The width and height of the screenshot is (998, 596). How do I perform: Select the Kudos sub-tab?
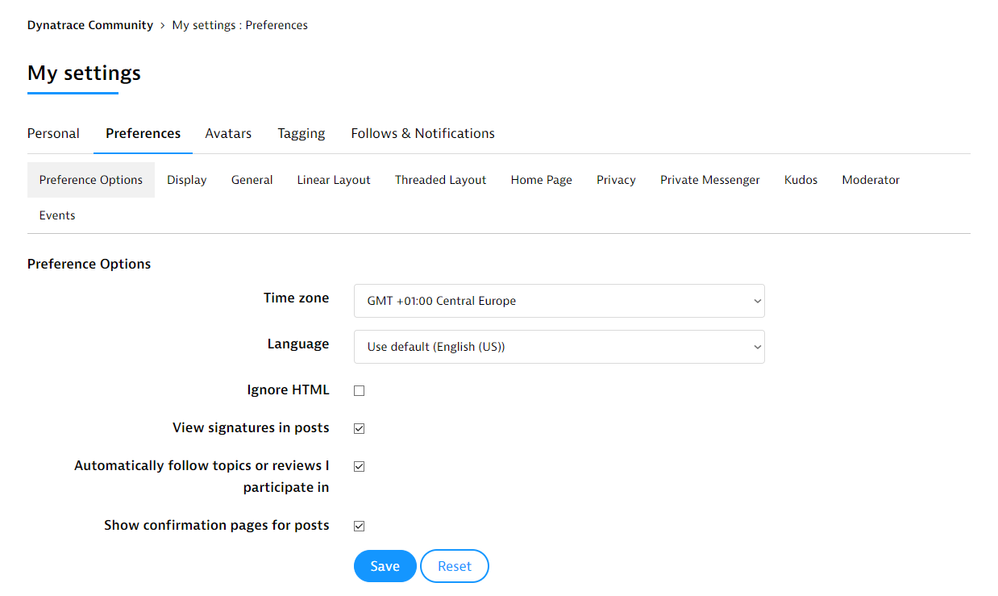click(801, 180)
